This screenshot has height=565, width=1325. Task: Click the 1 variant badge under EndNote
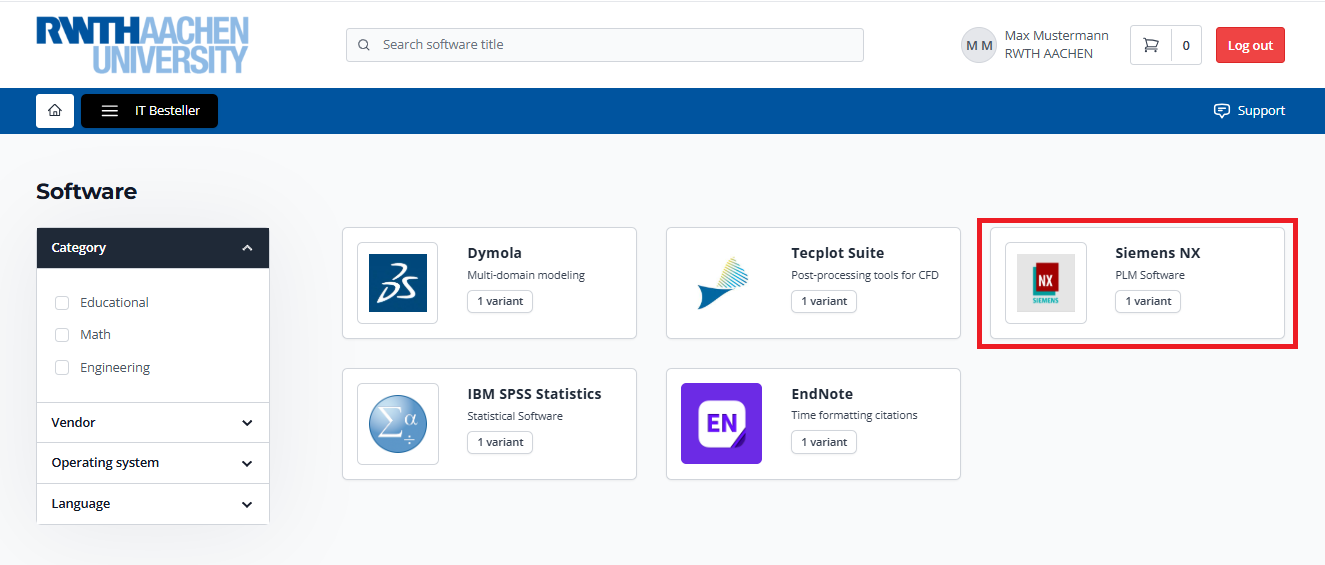tap(824, 442)
